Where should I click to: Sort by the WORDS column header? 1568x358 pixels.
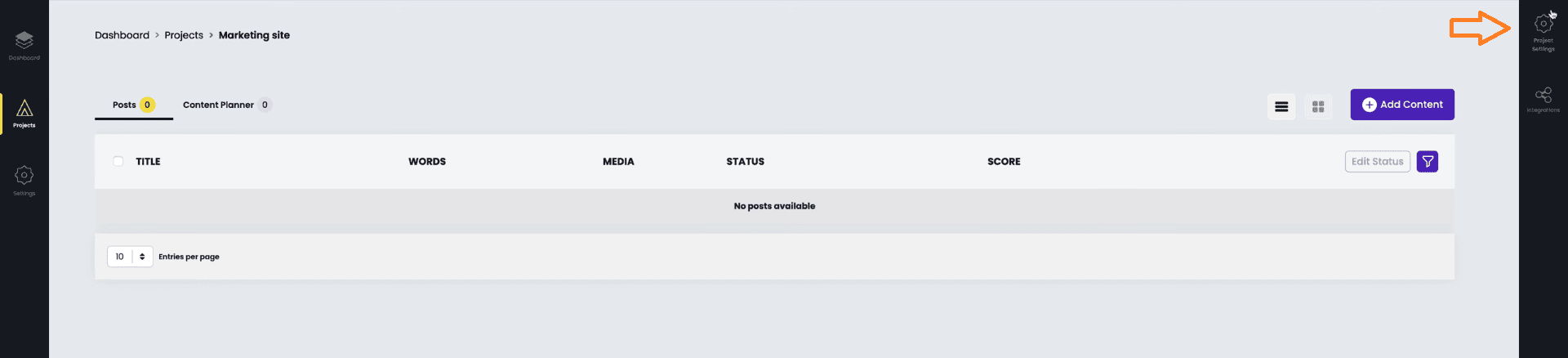[x=427, y=162]
